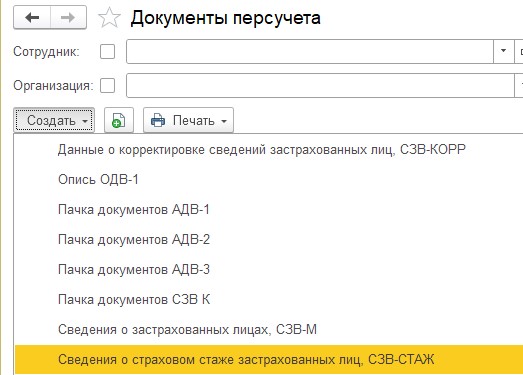Go back with the left arrow button
Viewport: 523px width, 375px height.
tap(32, 17)
